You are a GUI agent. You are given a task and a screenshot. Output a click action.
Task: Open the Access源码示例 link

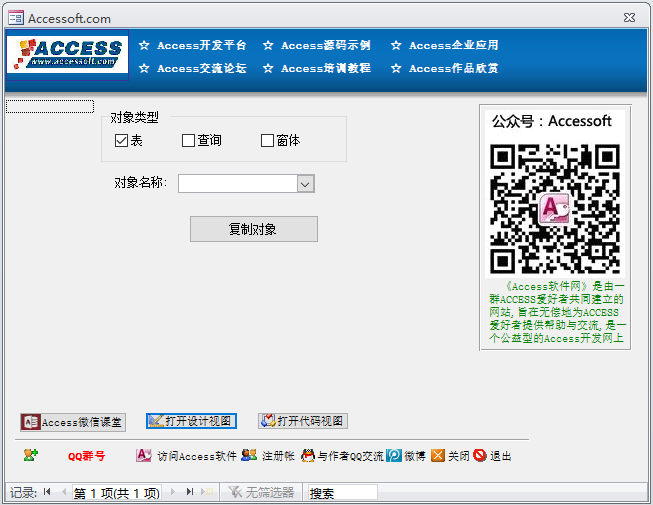coord(326,45)
